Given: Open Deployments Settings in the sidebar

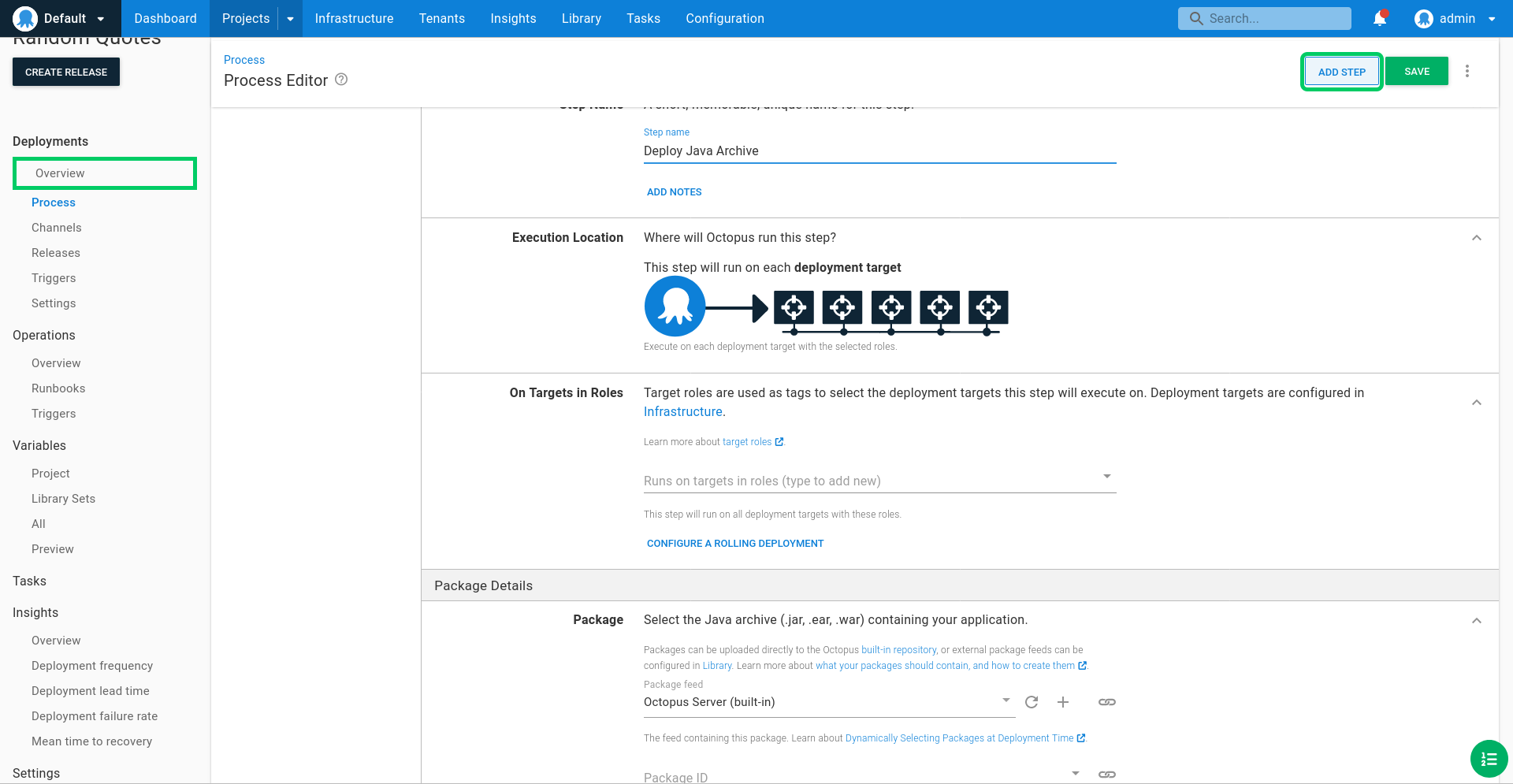Looking at the screenshot, I should coord(54,303).
